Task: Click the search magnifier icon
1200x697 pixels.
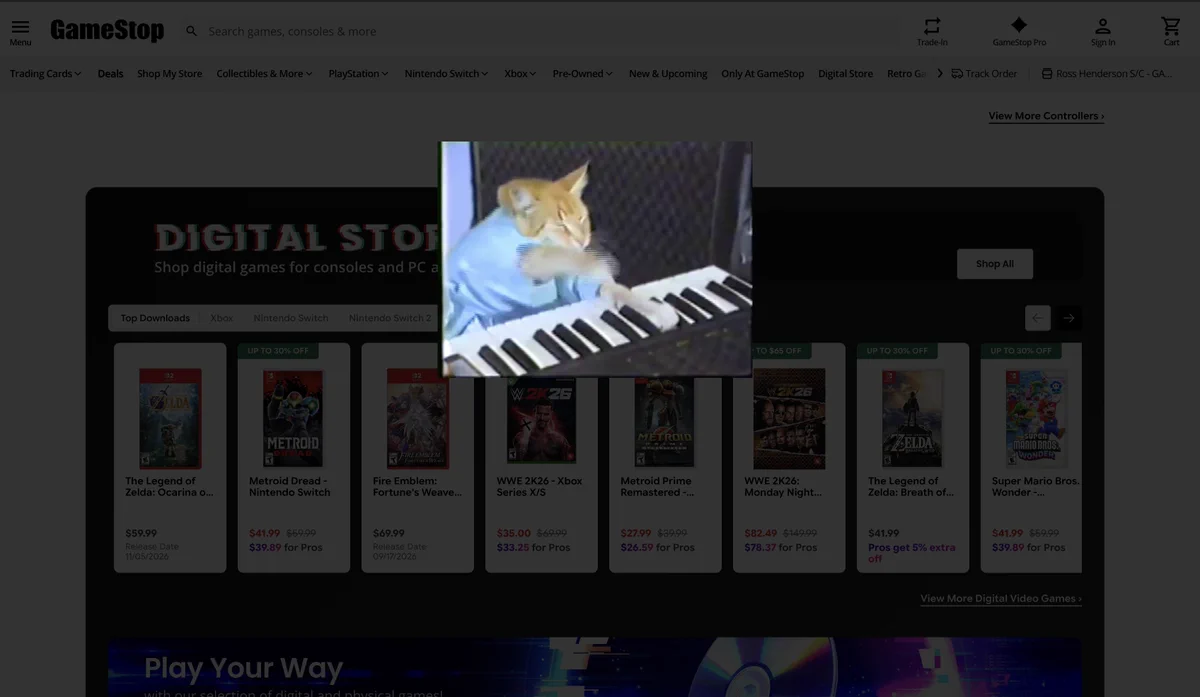Action: point(192,31)
